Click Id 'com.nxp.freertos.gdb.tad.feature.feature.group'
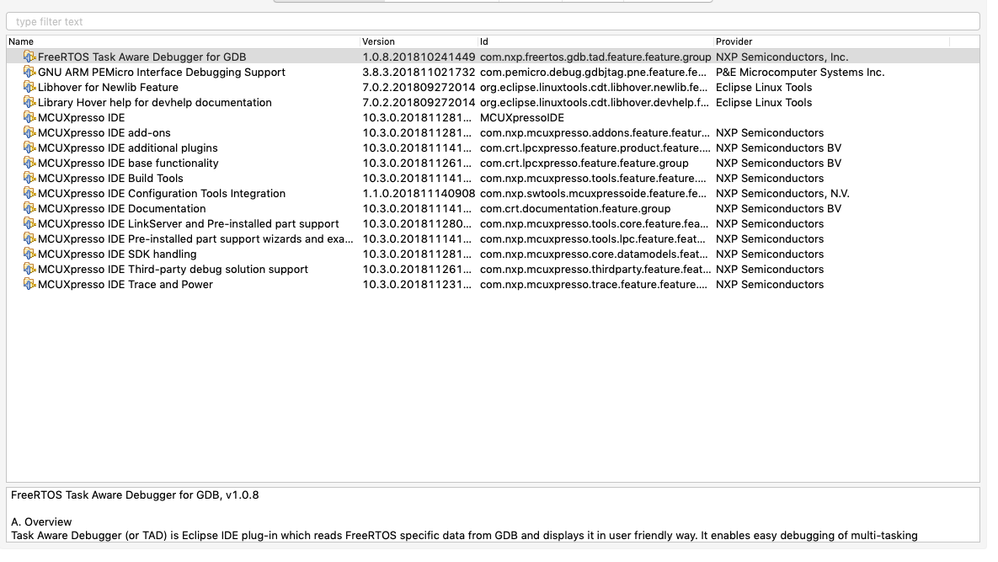 [x=595, y=57]
